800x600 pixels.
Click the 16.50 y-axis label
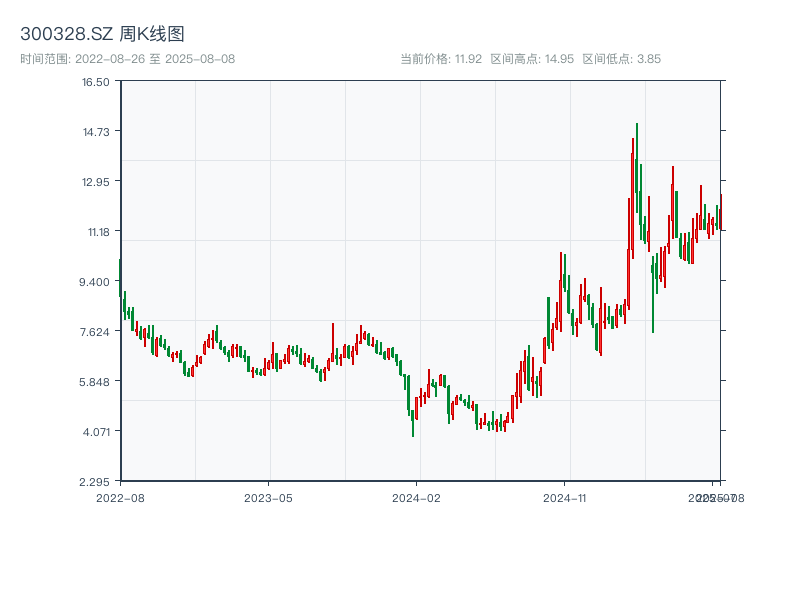(95, 82)
